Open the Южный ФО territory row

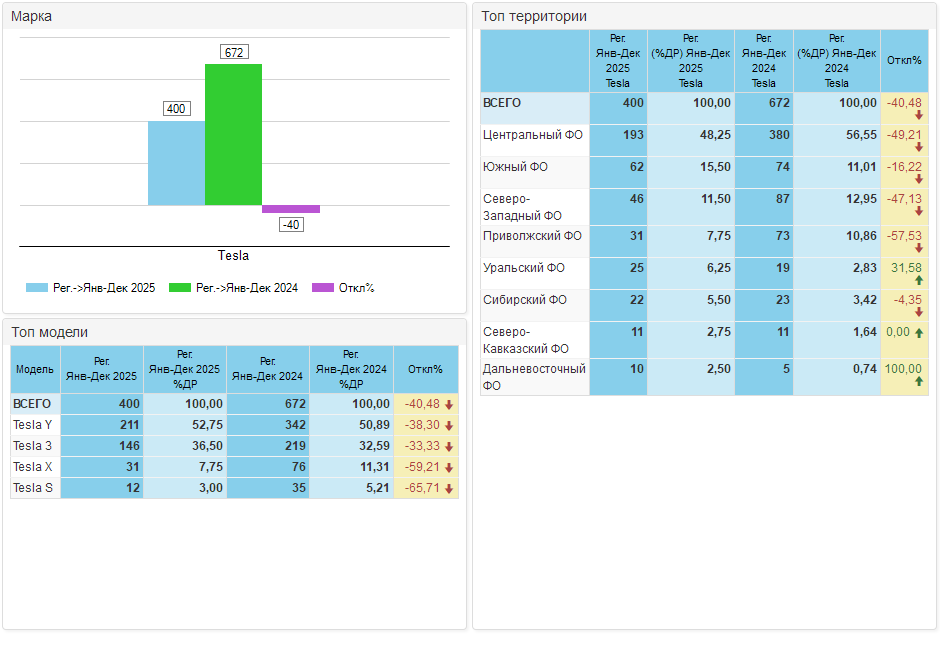pos(515,167)
